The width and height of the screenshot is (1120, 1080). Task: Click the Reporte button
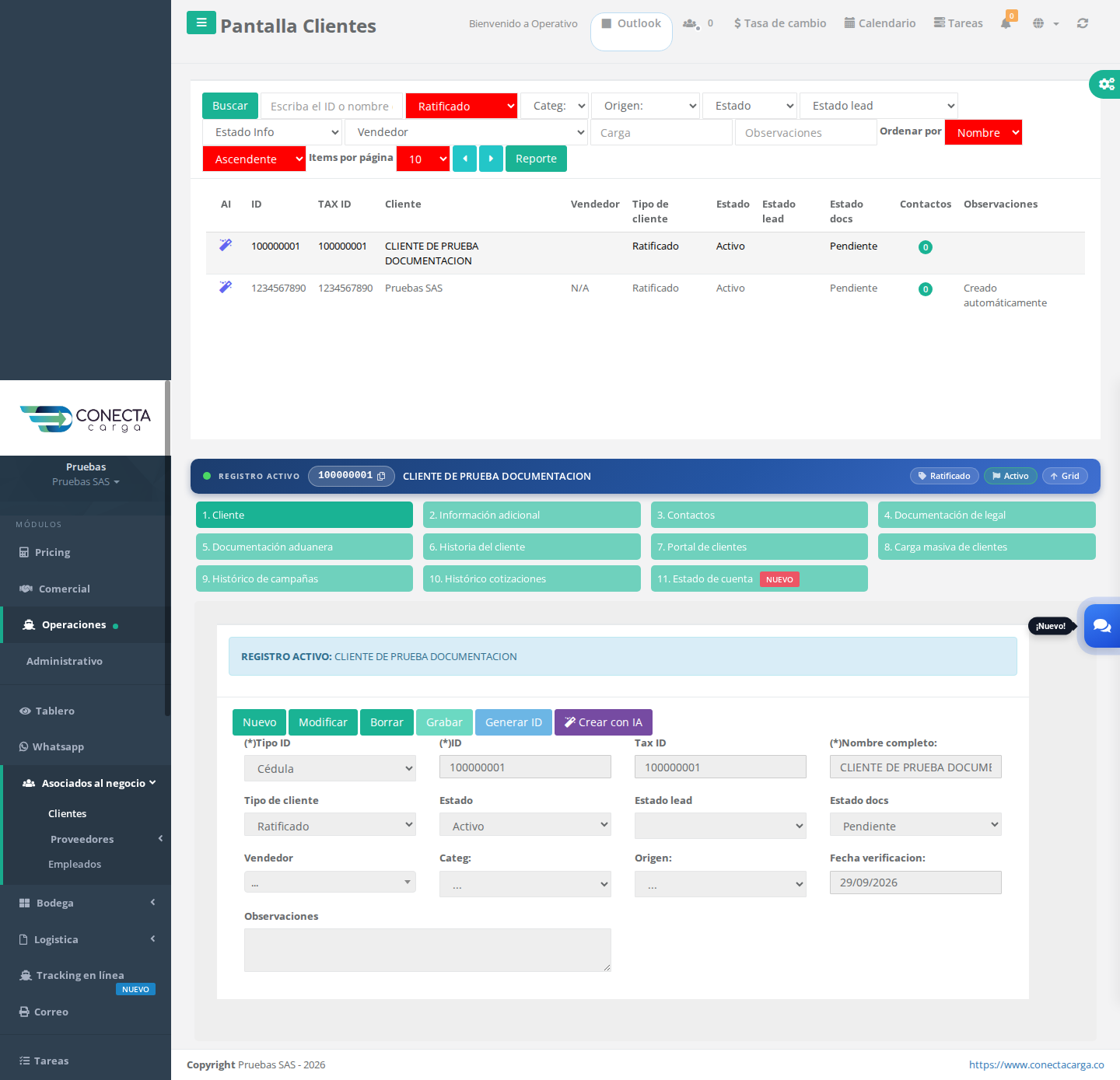pyautogui.click(x=536, y=159)
